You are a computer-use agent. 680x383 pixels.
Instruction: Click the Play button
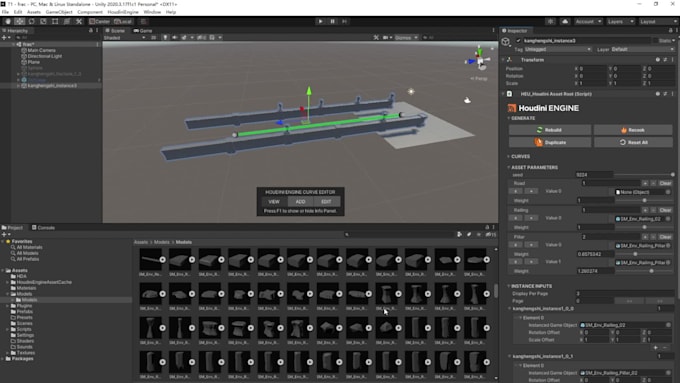320,21
